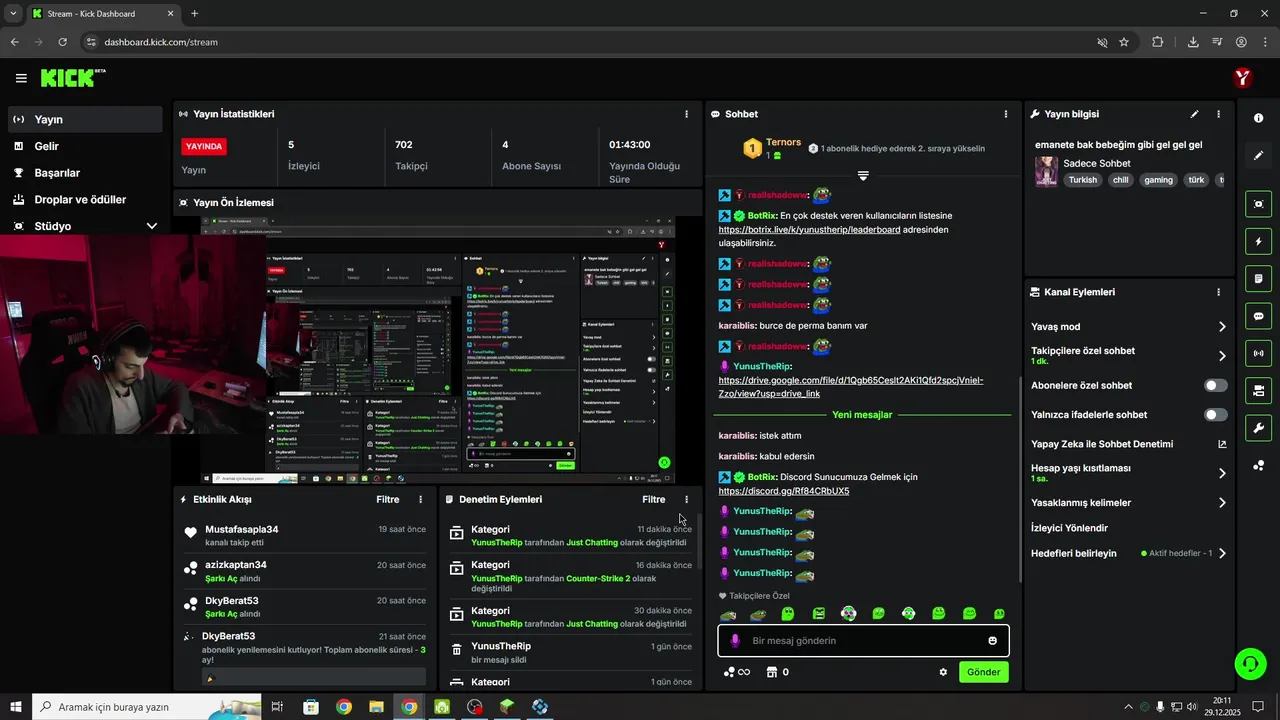This screenshot has height=720, width=1280.
Task: Click the green support headset button
Action: pyautogui.click(x=1250, y=663)
